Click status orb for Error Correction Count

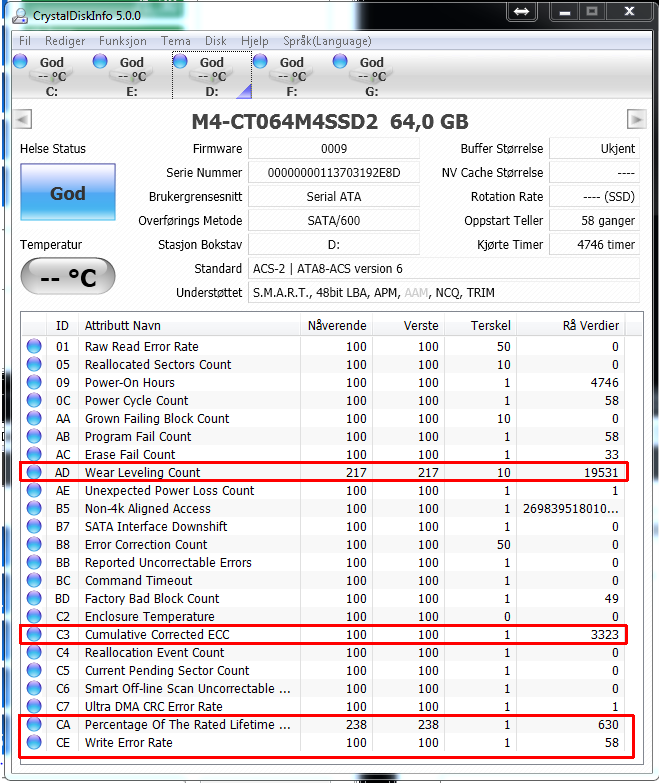click(34, 544)
